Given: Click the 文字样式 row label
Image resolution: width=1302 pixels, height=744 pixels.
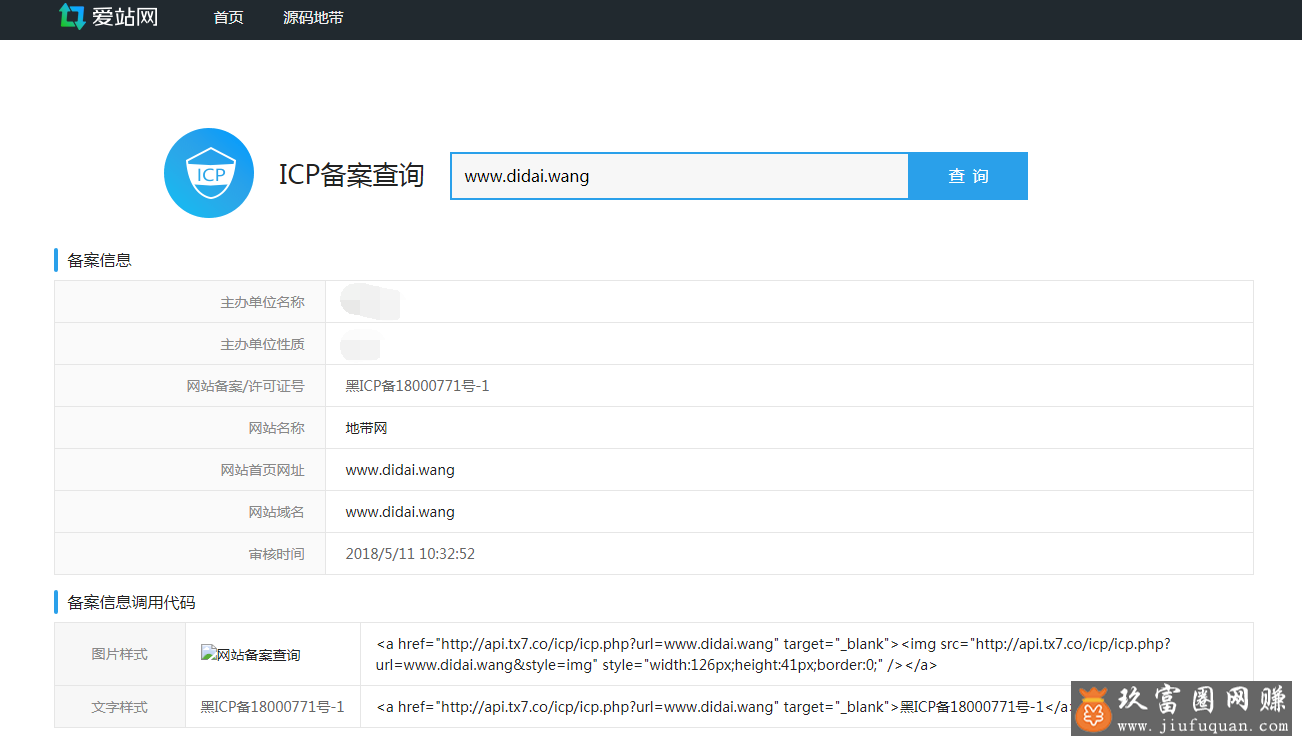Looking at the screenshot, I should tap(119, 707).
